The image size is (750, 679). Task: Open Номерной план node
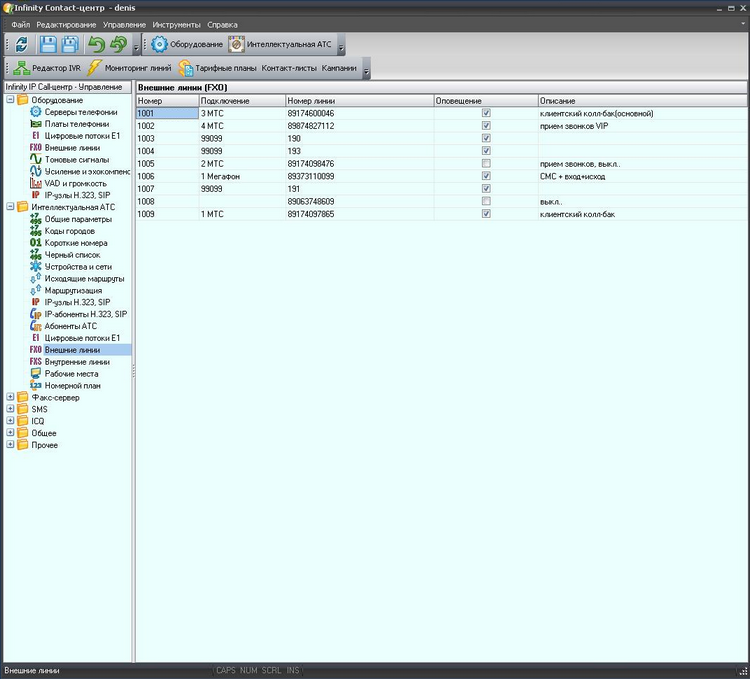pos(72,385)
